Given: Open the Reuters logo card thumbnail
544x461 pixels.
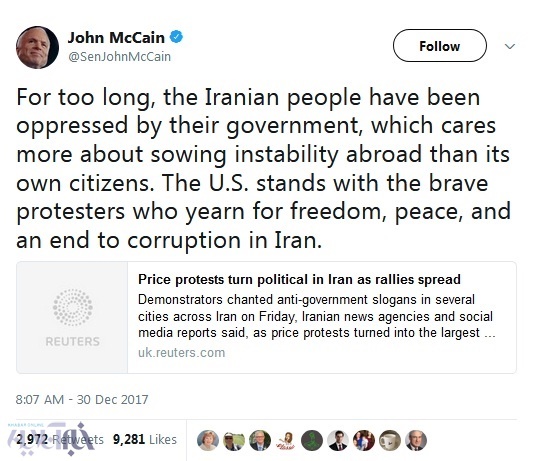Looking at the screenshot, I should (72, 317).
